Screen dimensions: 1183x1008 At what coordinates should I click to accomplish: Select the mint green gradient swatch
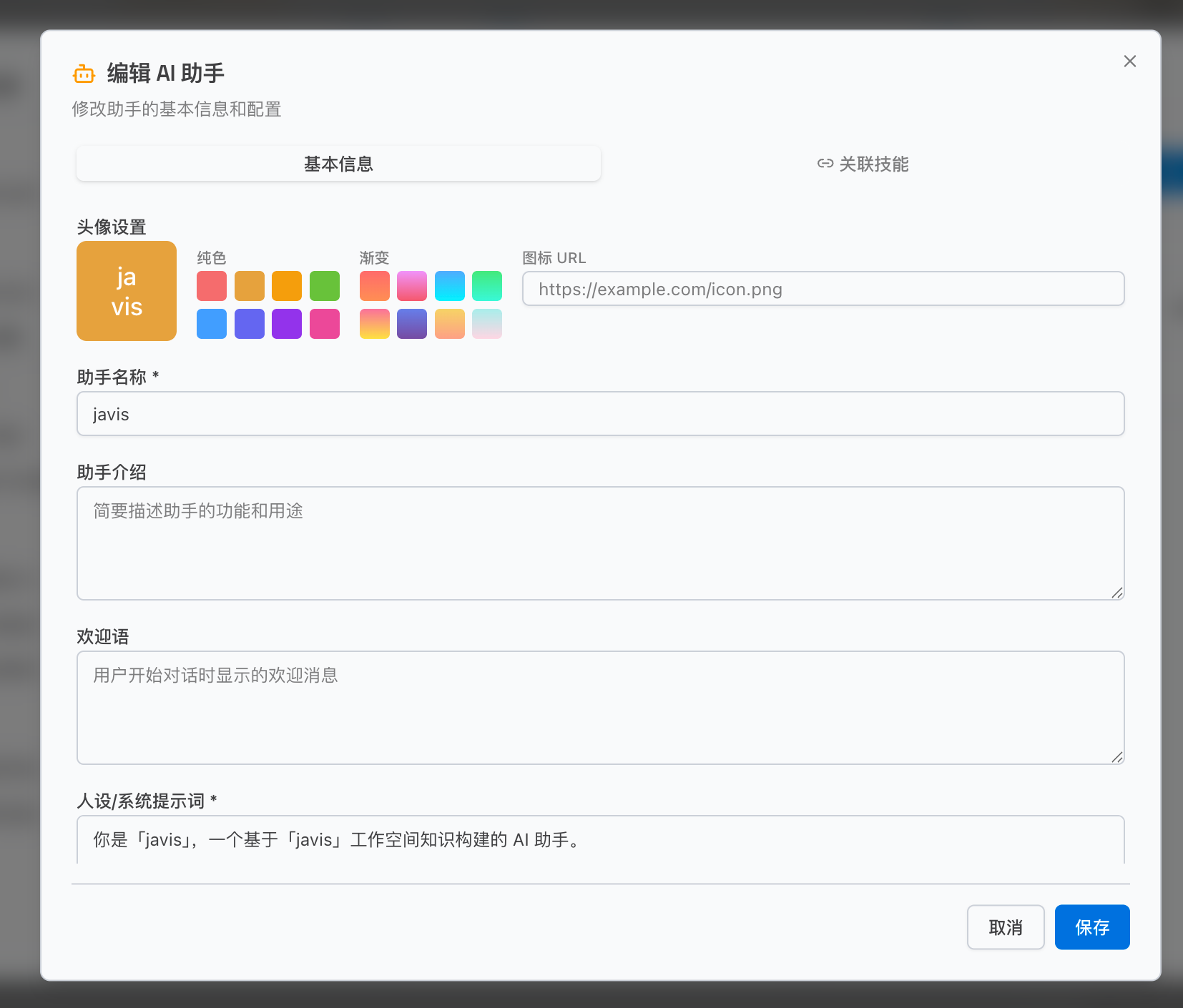pos(487,286)
